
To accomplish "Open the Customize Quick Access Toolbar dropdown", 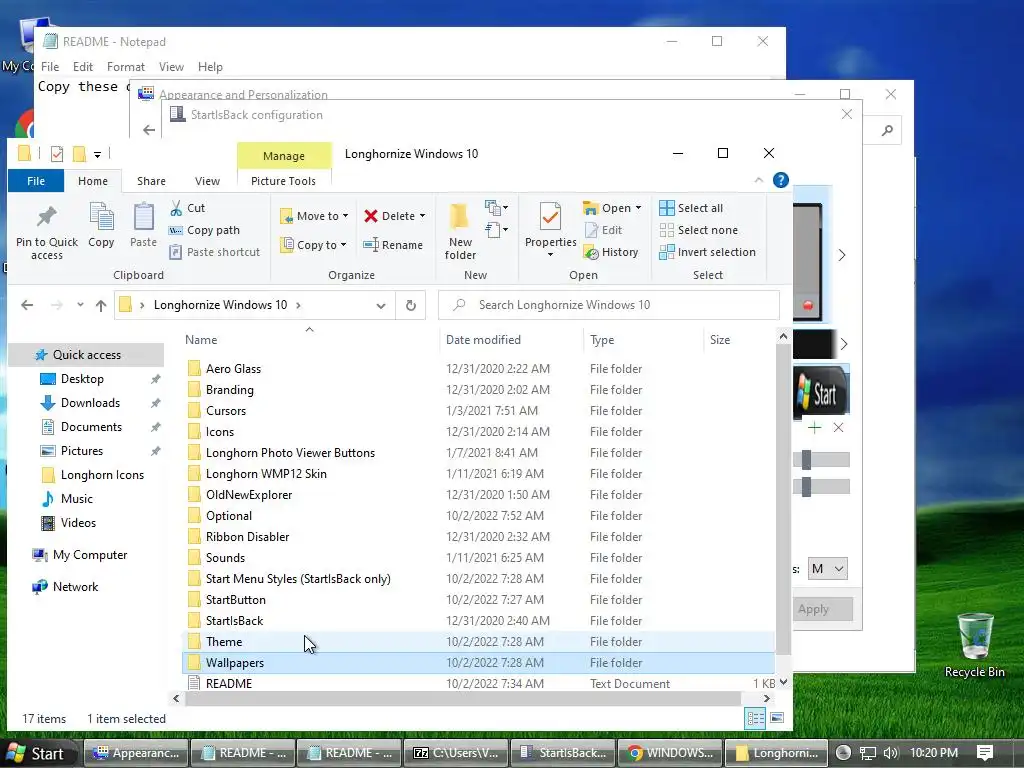I will pyautogui.click(x=97, y=155).
